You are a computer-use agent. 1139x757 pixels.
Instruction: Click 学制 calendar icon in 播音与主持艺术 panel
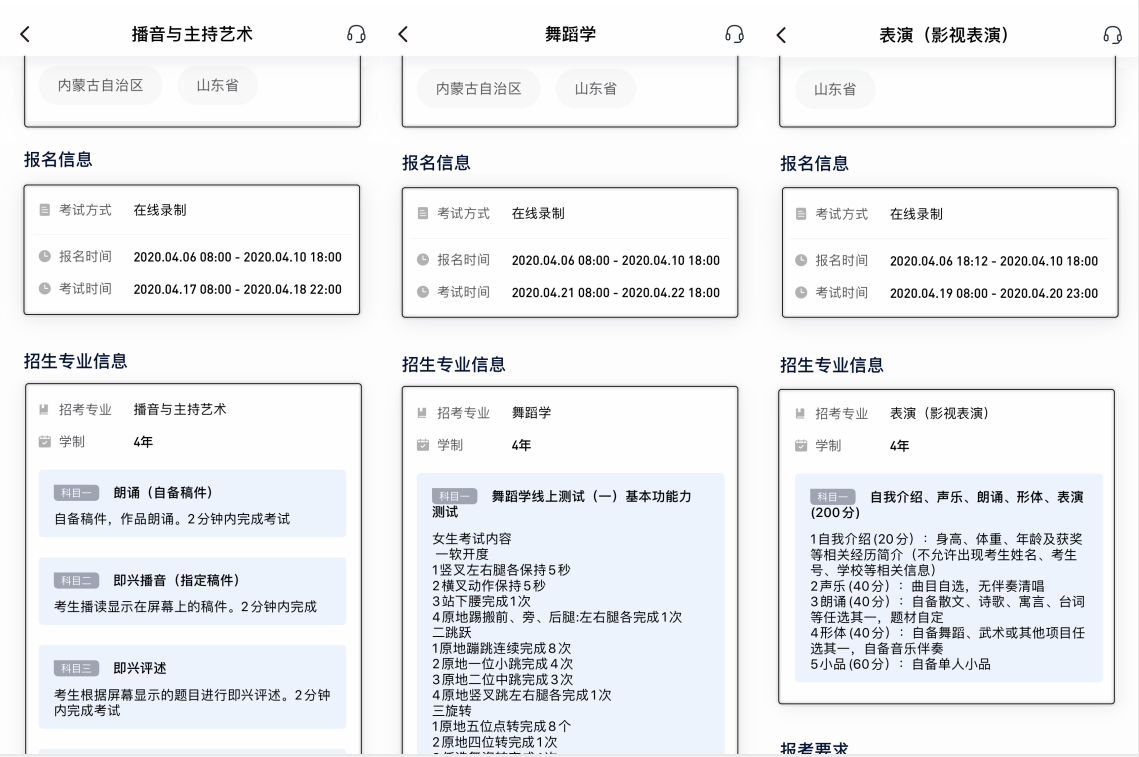(x=45, y=442)
